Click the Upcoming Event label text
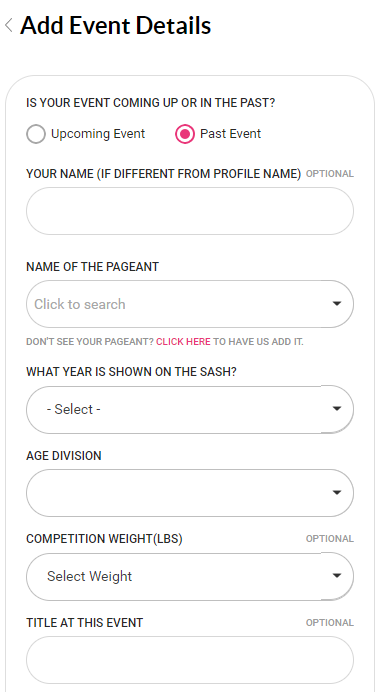This screenshot has width=380, height=692. pyautogui.click(x=98, y=134)
